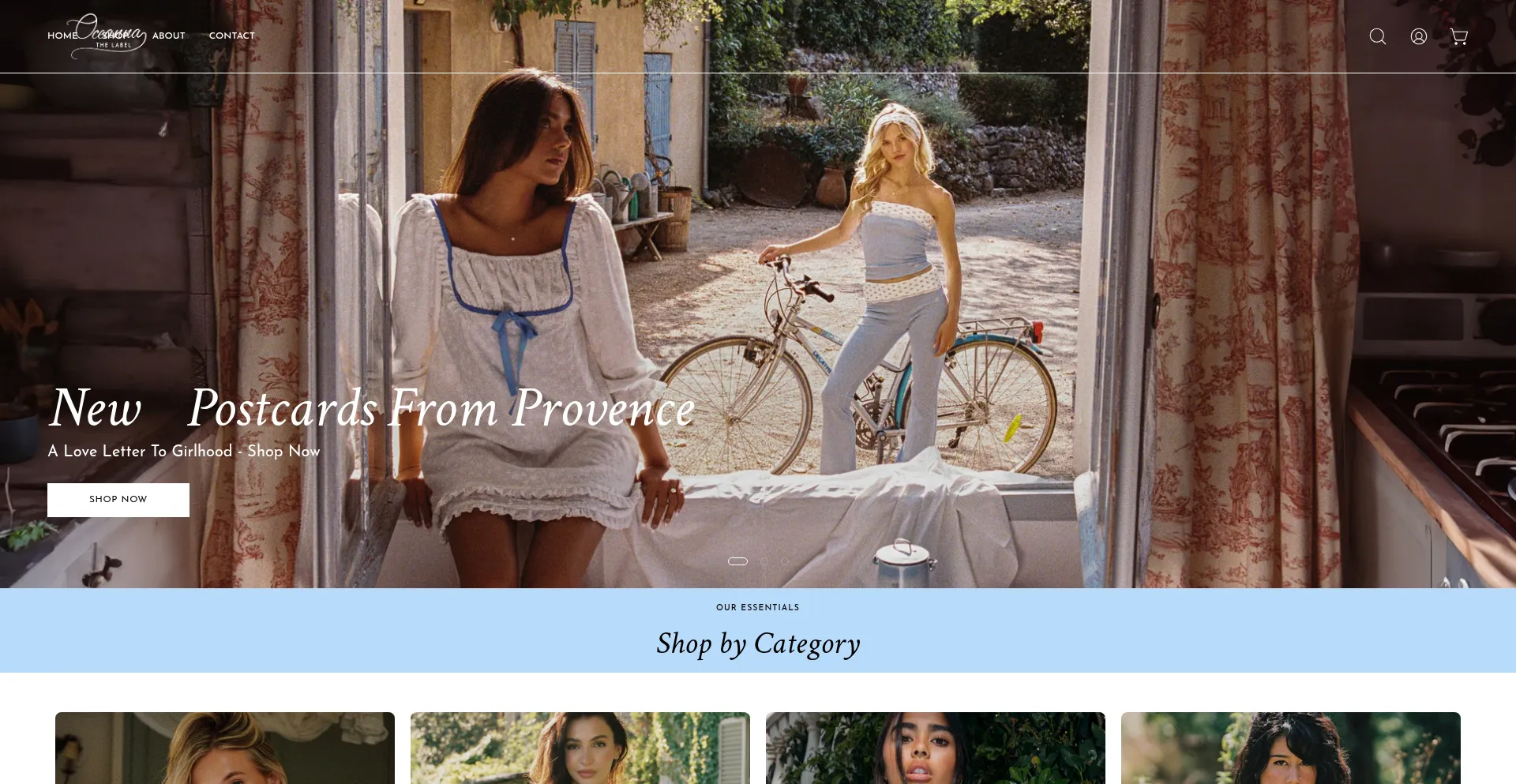1516x784 pixels.
Task: Open the search magnifier icon
Action: pos(1377,36)
